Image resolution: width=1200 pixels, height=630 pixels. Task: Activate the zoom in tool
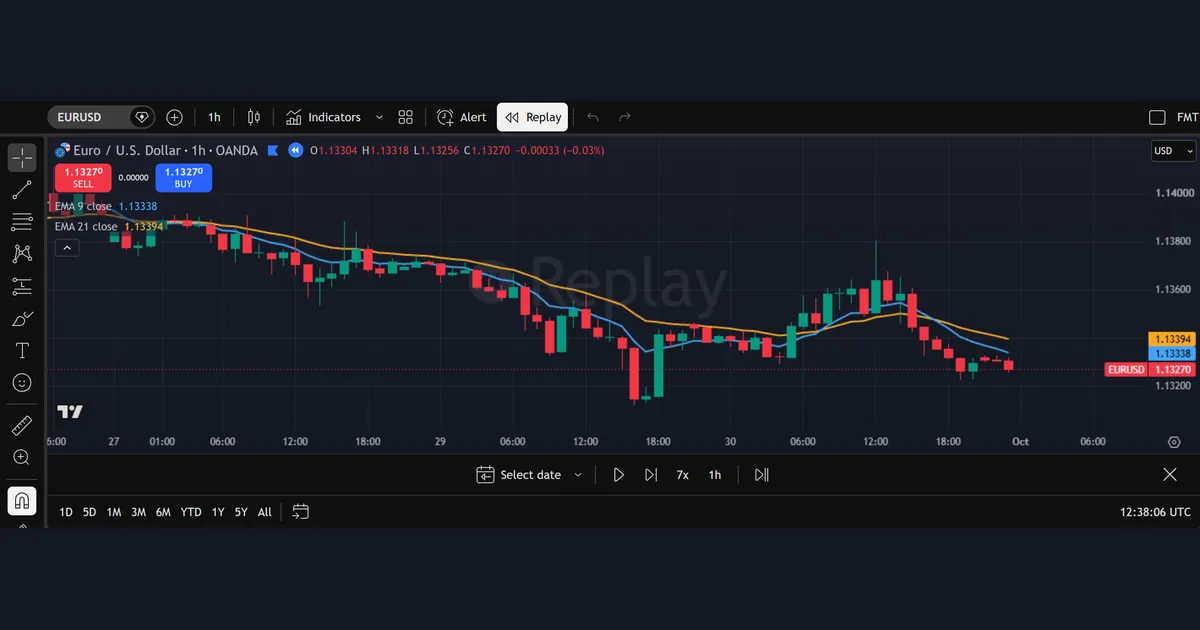(22, 457)
